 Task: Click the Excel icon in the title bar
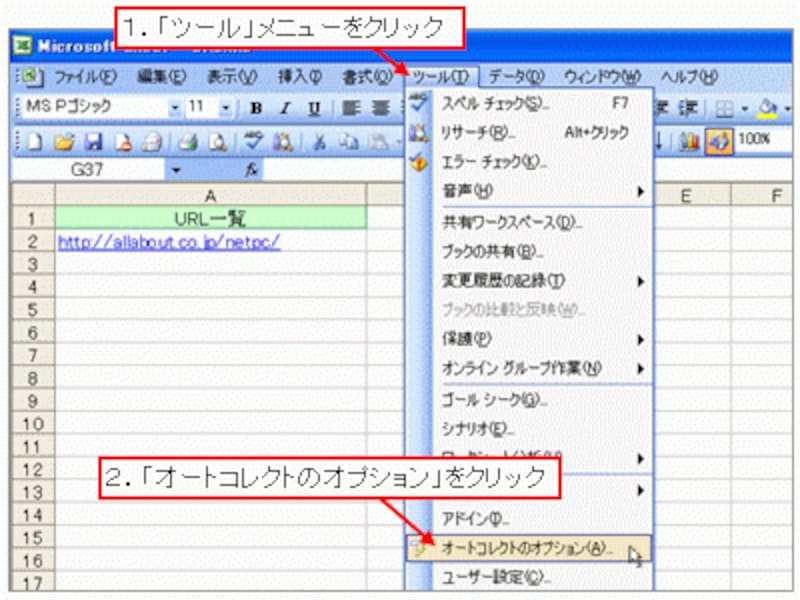[22, 45]
